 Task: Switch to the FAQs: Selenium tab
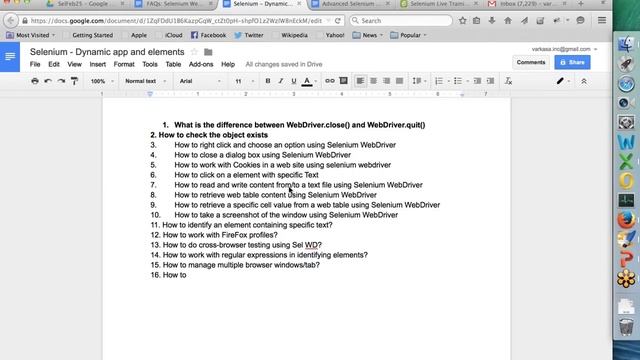pos(173,4)
